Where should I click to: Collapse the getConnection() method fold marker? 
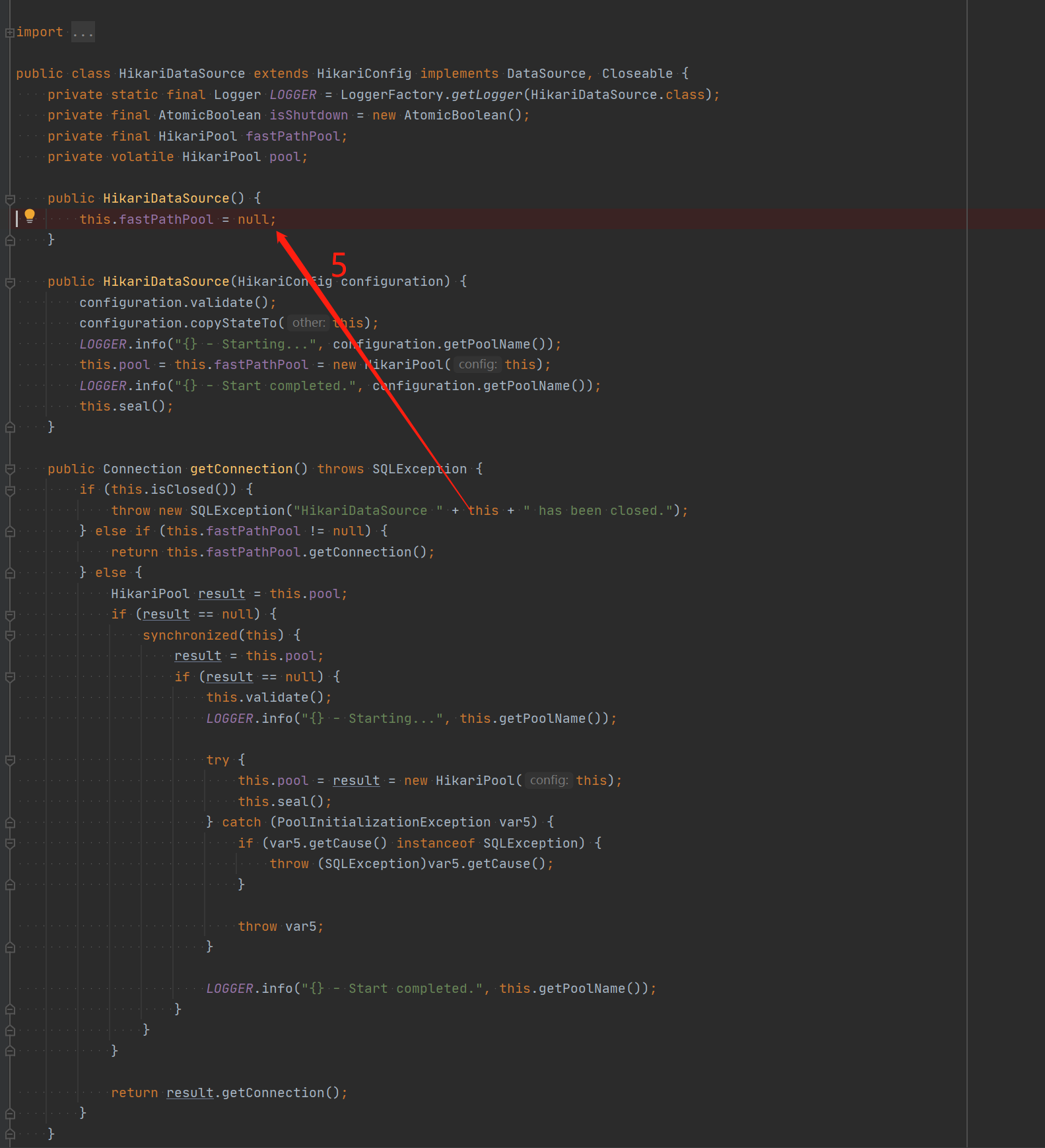point(10,469)
